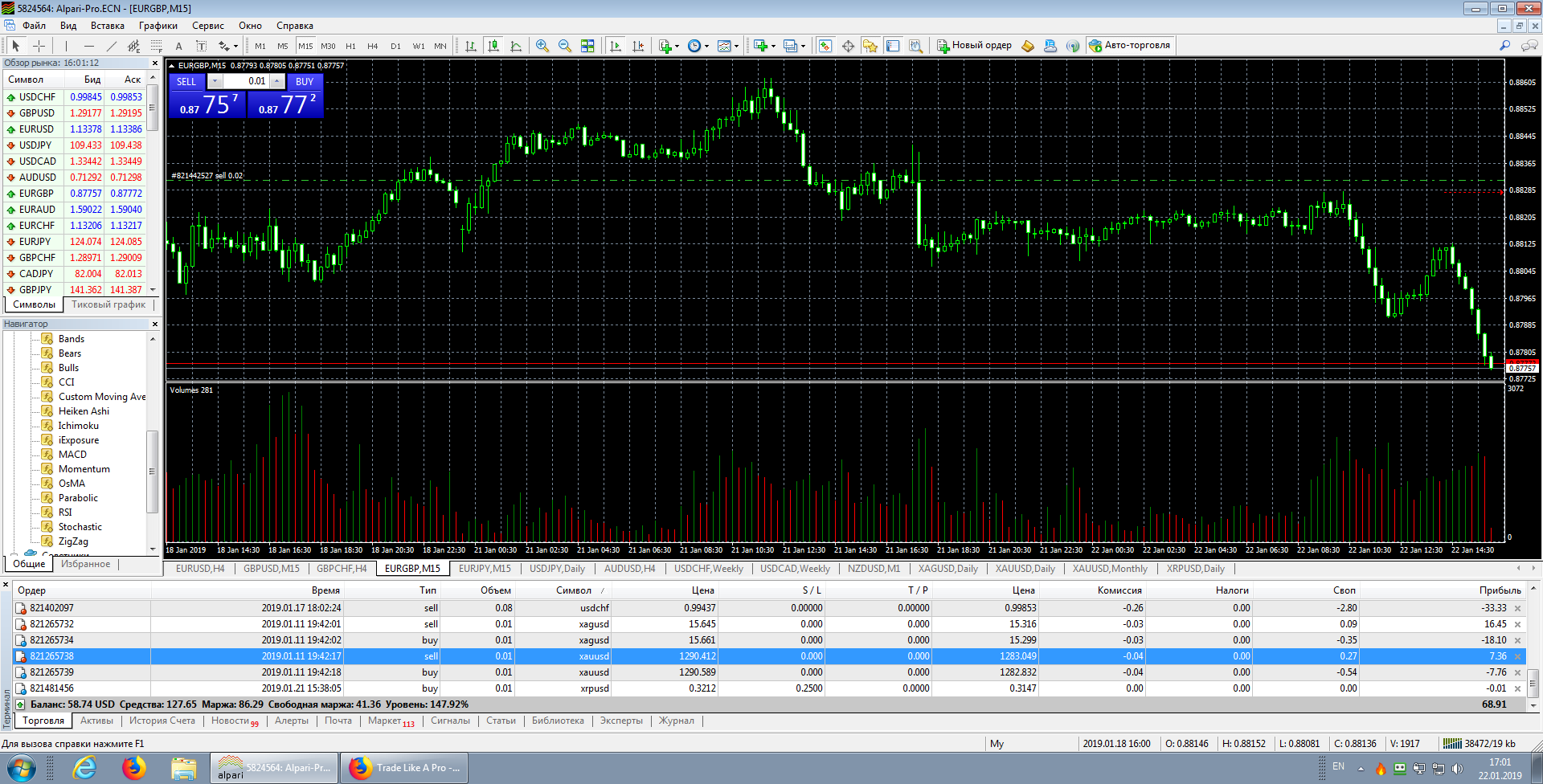The height and width of the screenshot is (784, 1543).
Task: Toggle the Market Watch panel
Action: pos(825,46)
